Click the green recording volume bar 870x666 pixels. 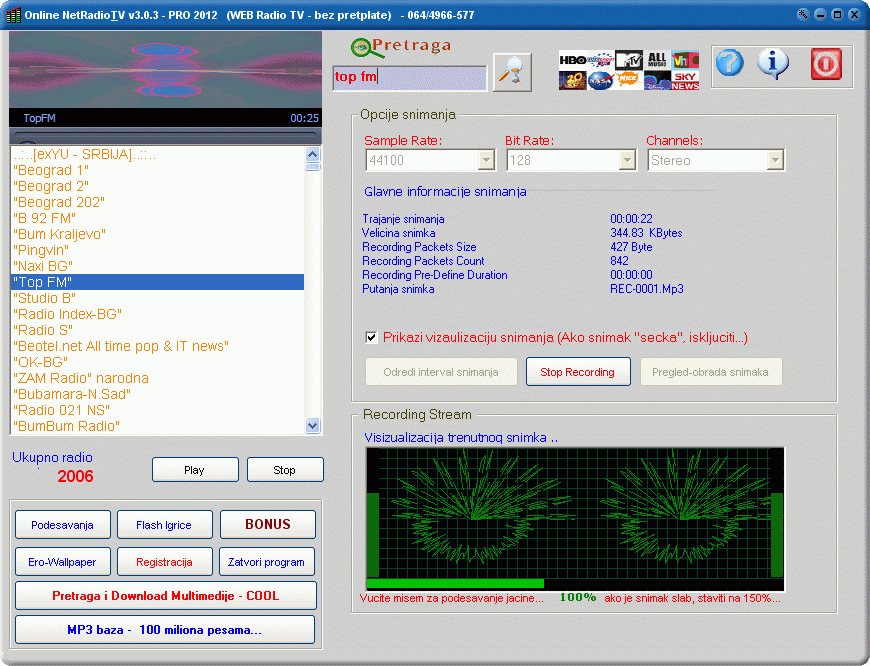[455, 583]
